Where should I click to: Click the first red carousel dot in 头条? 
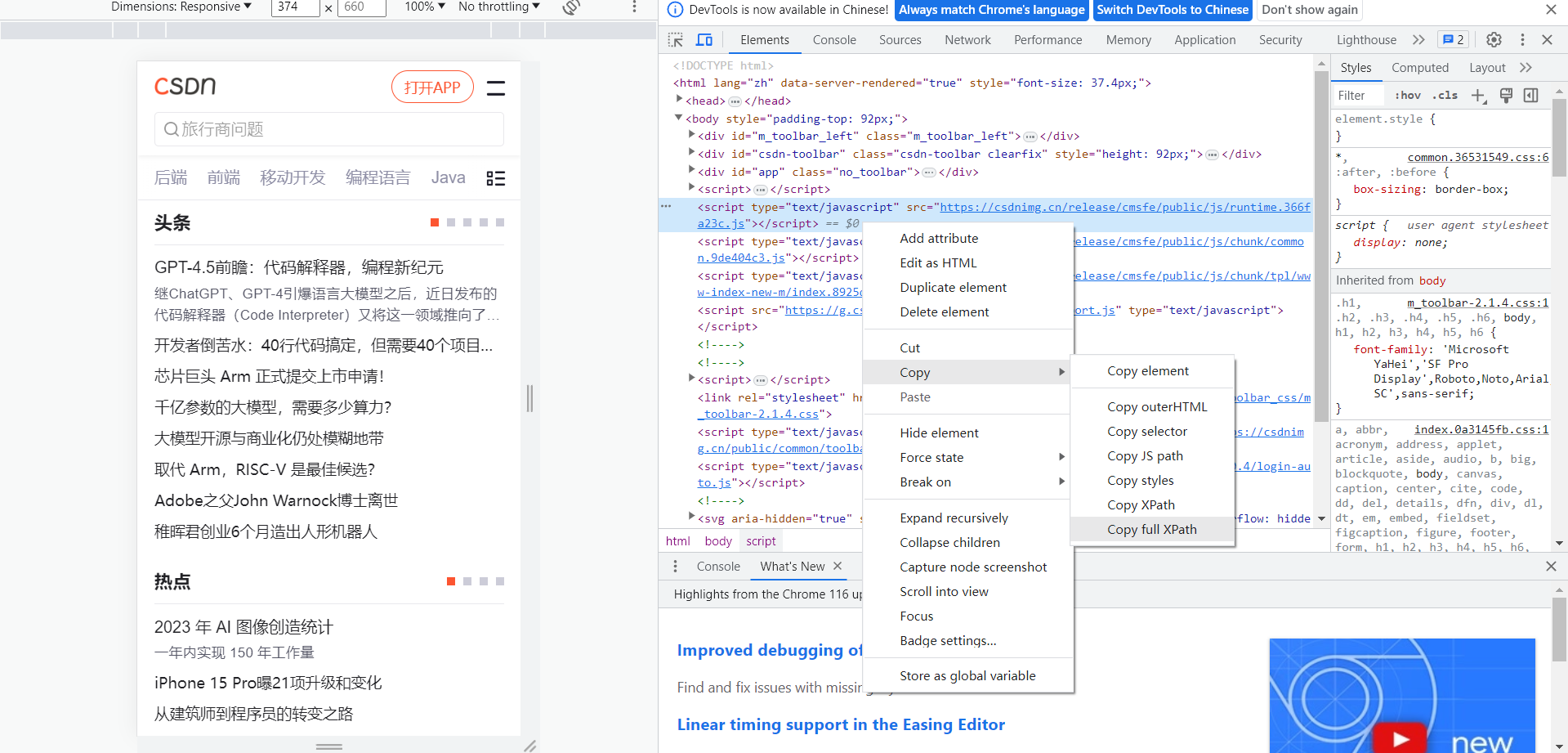click(435, 222)
